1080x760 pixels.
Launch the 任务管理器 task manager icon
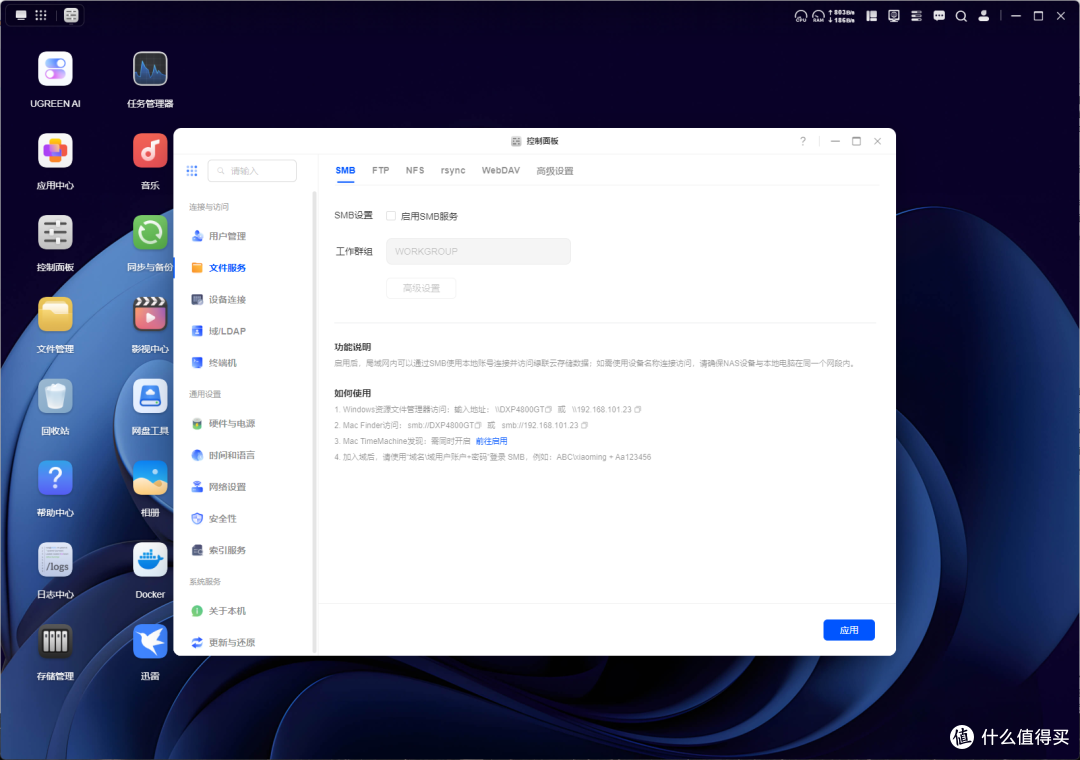pyautogui.click(x=150, y=69)
